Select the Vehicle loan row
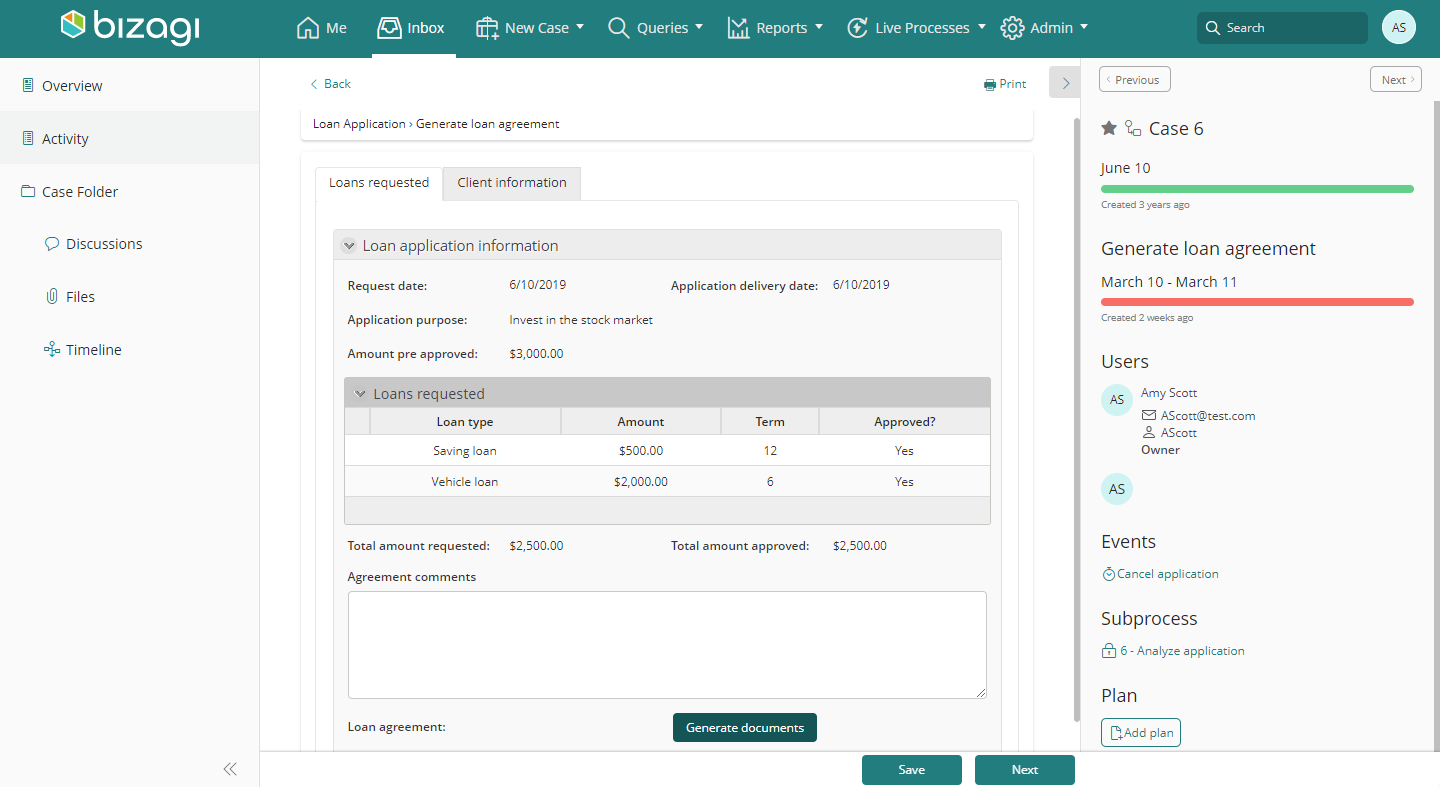This screenshot has width=1440, height=787. [x=667, y=482]
